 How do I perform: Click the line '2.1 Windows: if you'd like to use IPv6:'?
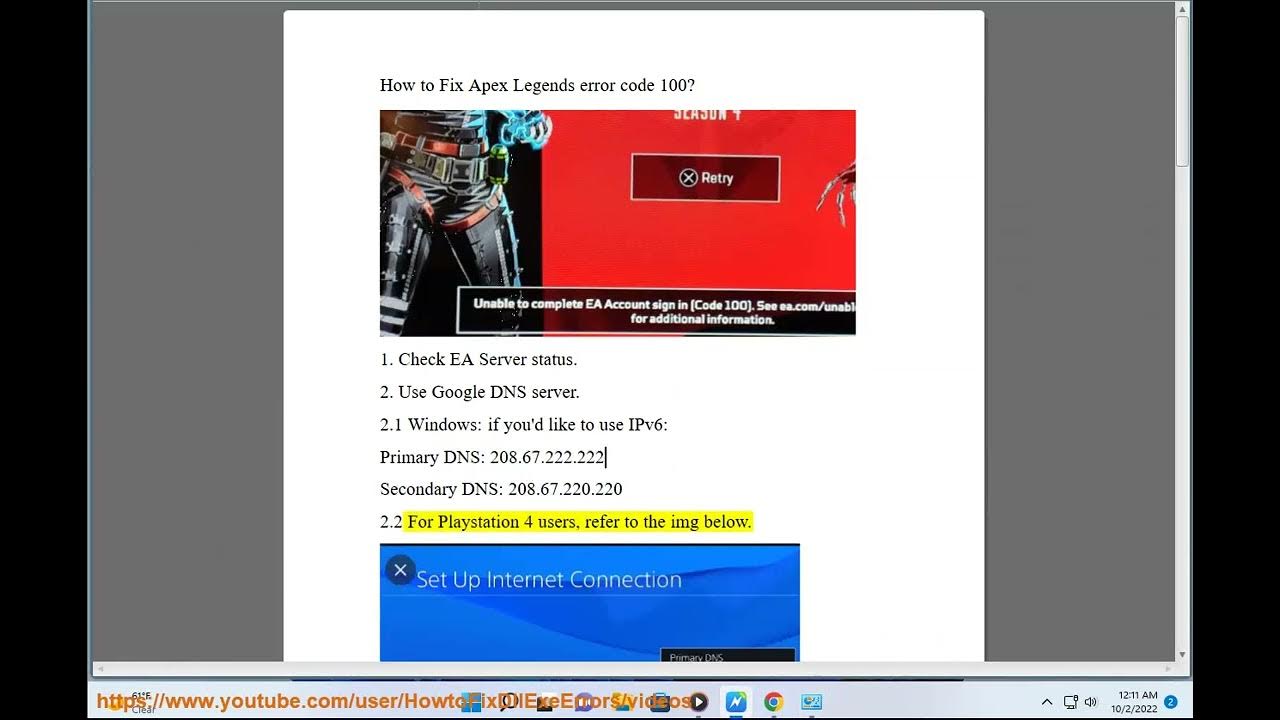coord(523,425)
